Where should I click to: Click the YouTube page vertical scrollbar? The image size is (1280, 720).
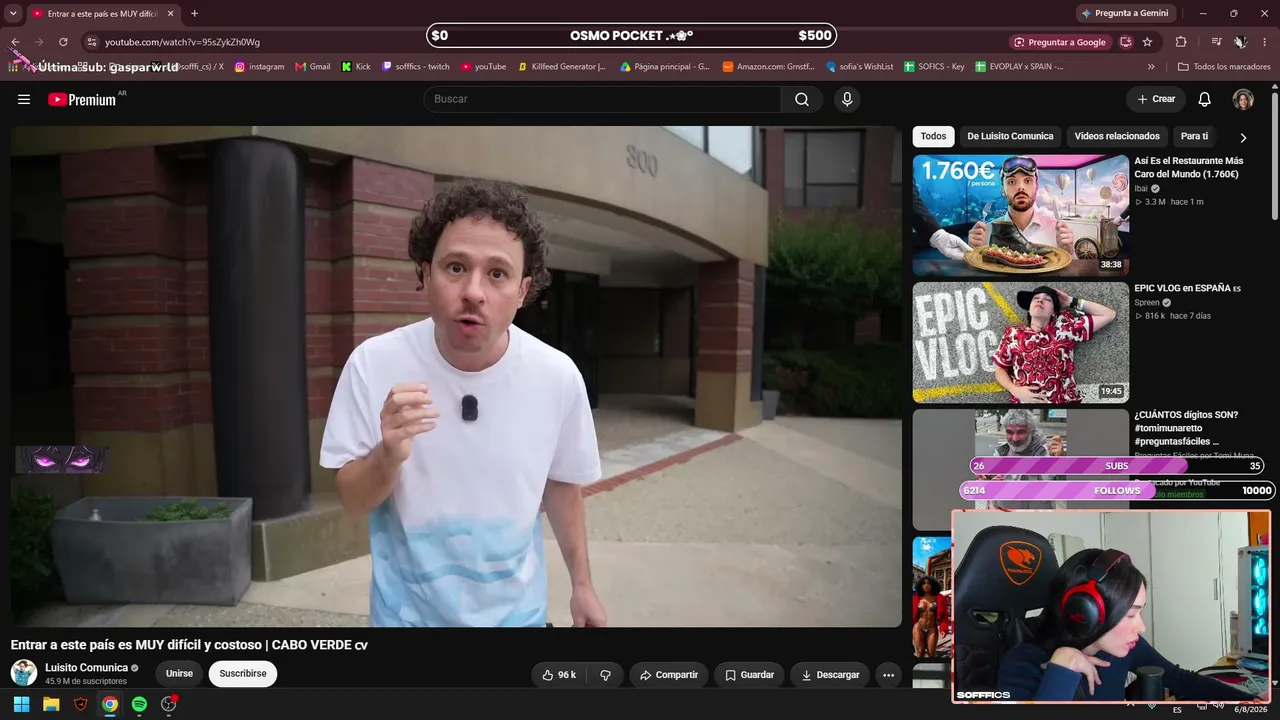click(x=1274, y=155)
